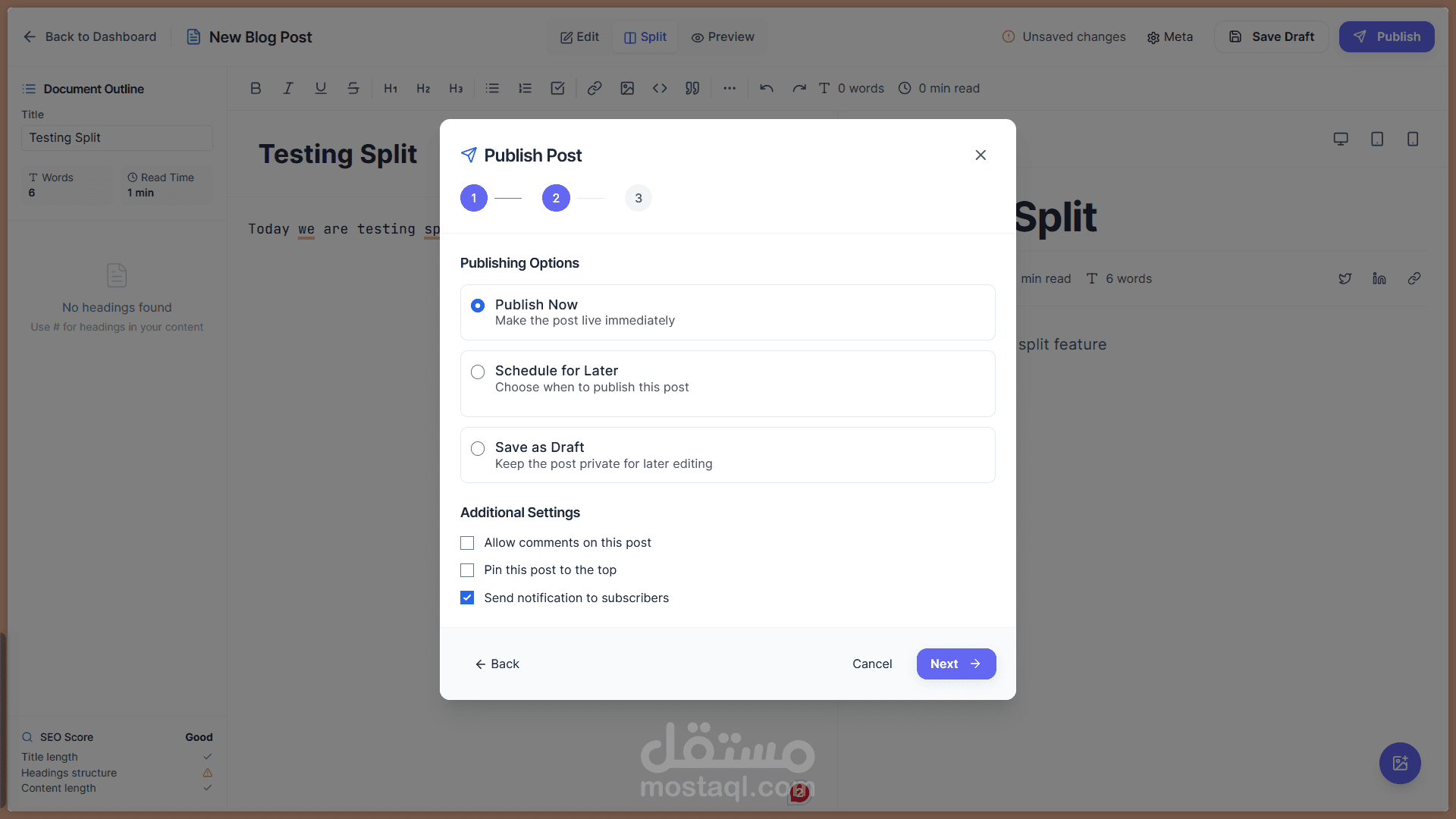Undo the last edit
This screenshot has height=819, width=1456.
(x=767, y=88)
